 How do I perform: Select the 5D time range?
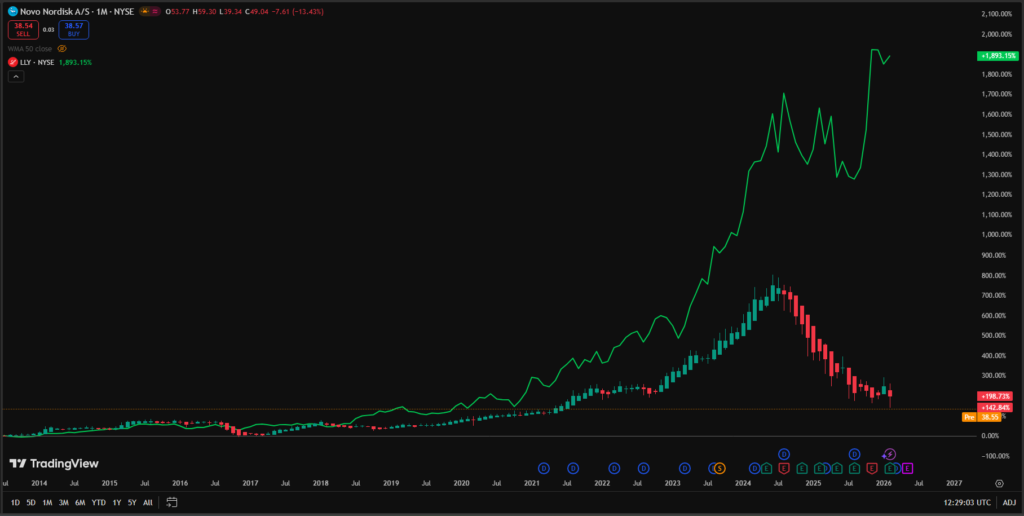[x=31, y=502]
